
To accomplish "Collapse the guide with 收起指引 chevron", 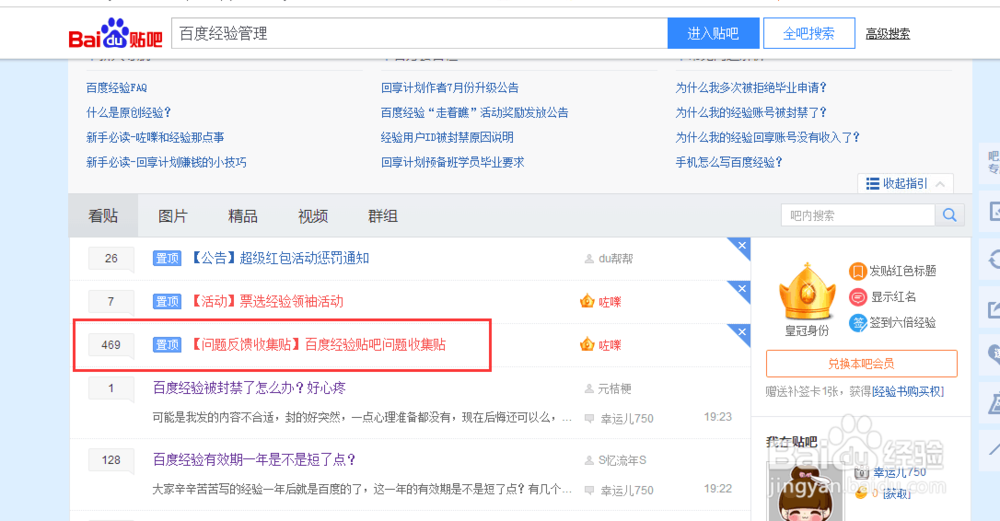I will point(940,184).
